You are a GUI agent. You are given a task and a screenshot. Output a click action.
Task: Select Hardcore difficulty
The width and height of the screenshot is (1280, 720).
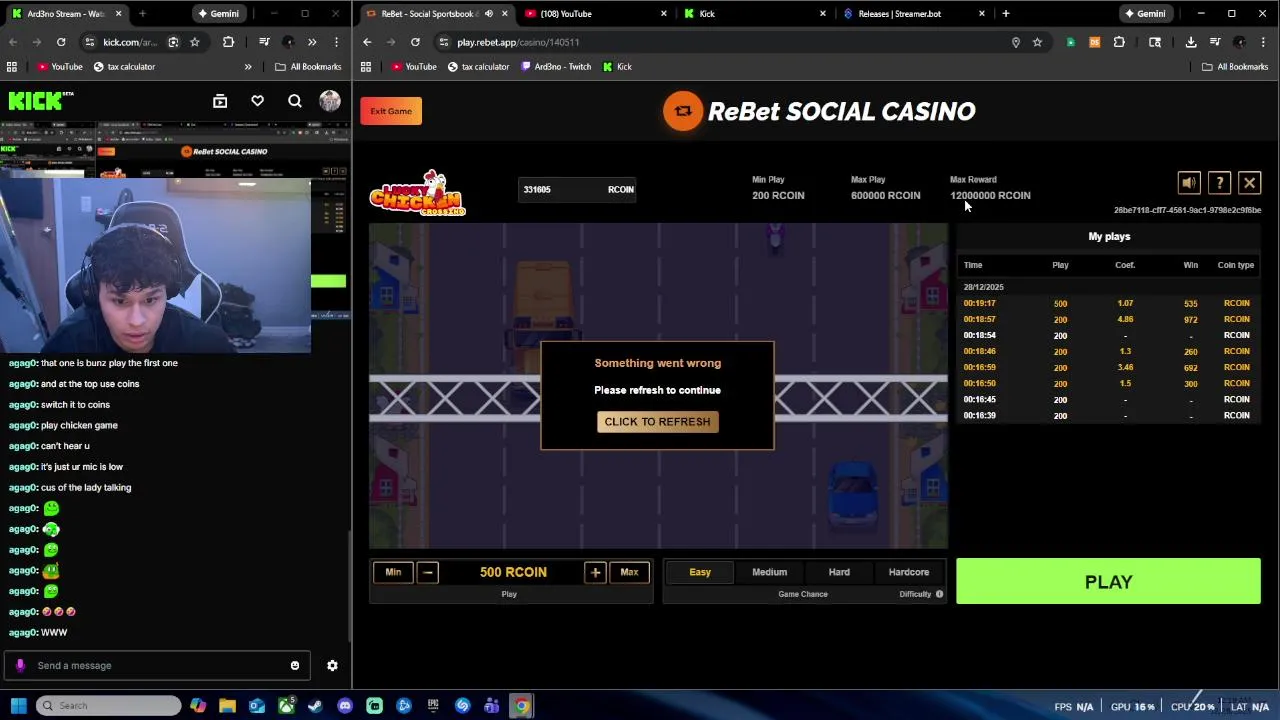point(909,572)
